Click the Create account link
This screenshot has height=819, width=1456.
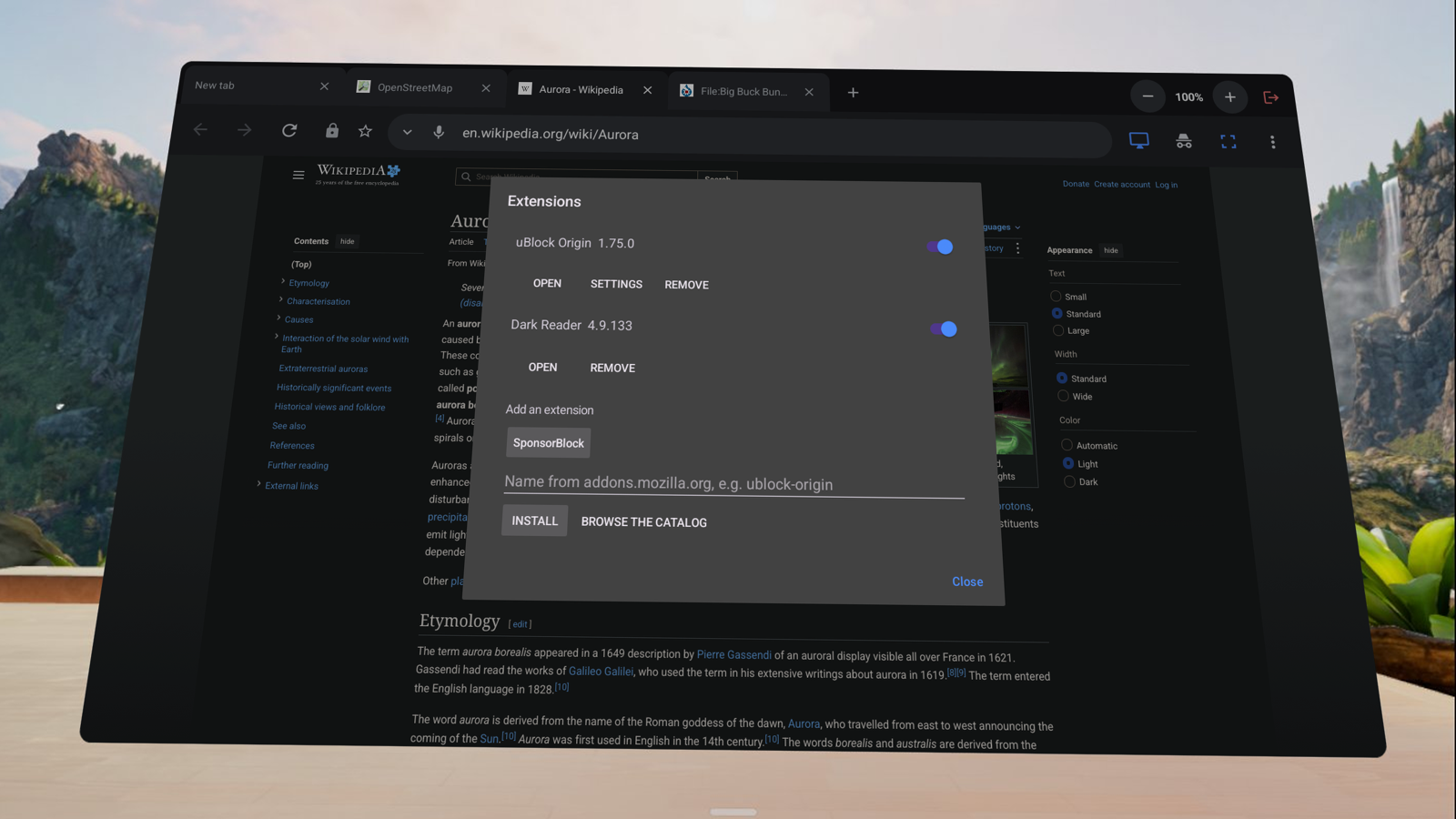(1122, 185)
